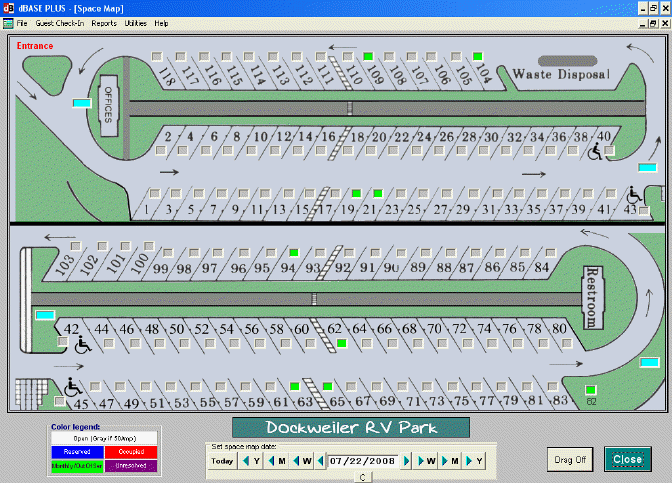Go back one year with left Y
This screenshot has width=672, height=483.
[x=251, y=461]
